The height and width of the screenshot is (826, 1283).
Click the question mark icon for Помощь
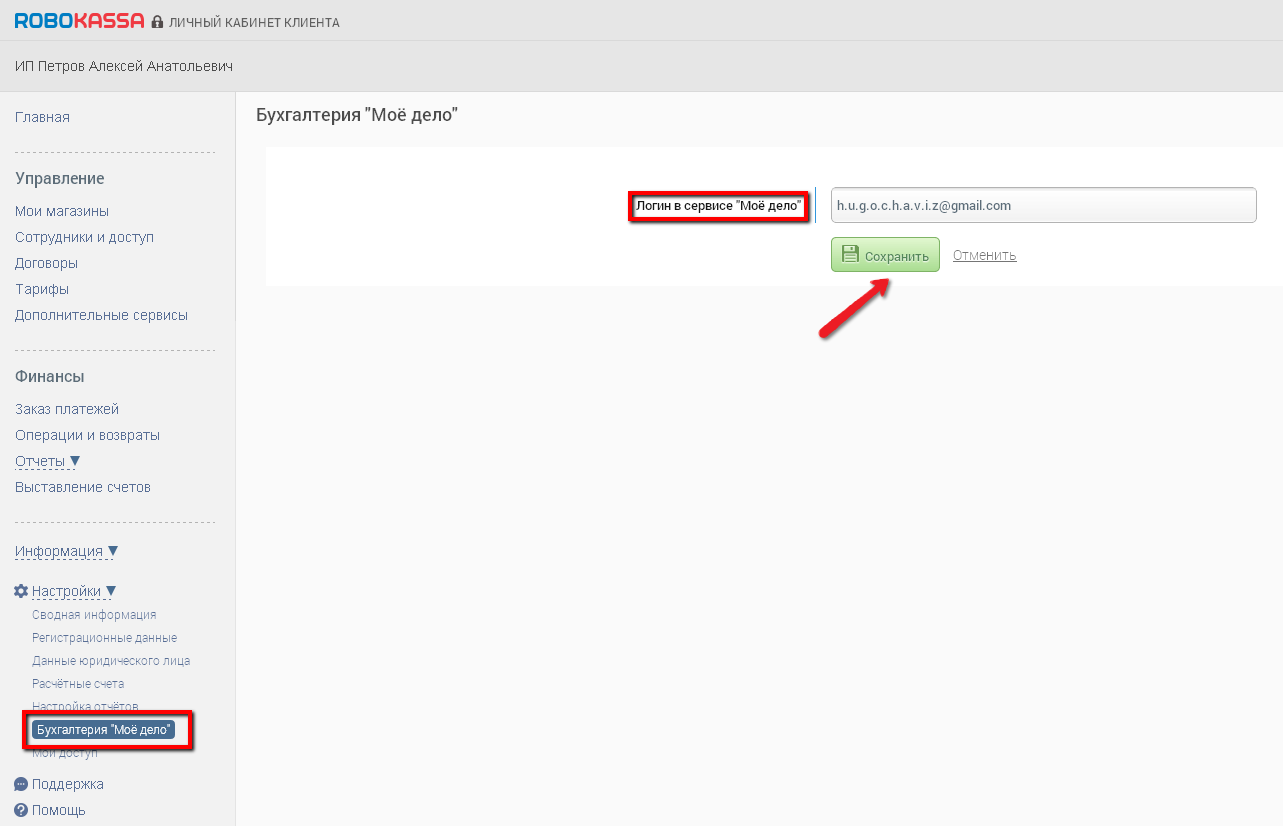point(21,810)
